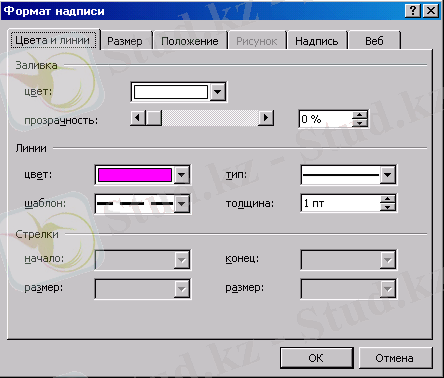444x378 pixels.
Task: Select the Надпись tab
Action: pyautogui.click(x=316, y=41)
